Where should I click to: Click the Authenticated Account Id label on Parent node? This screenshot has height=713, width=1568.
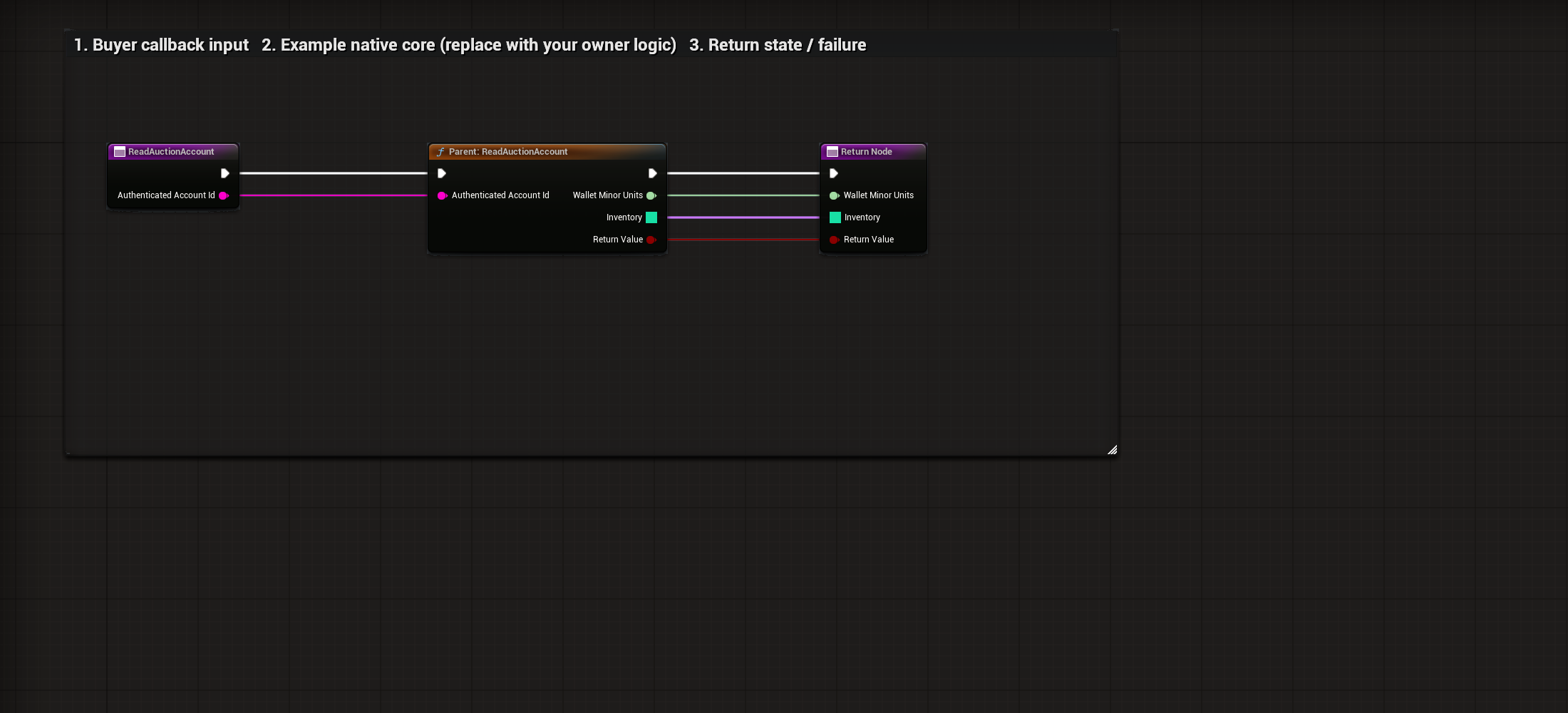[x=500, y=195]
